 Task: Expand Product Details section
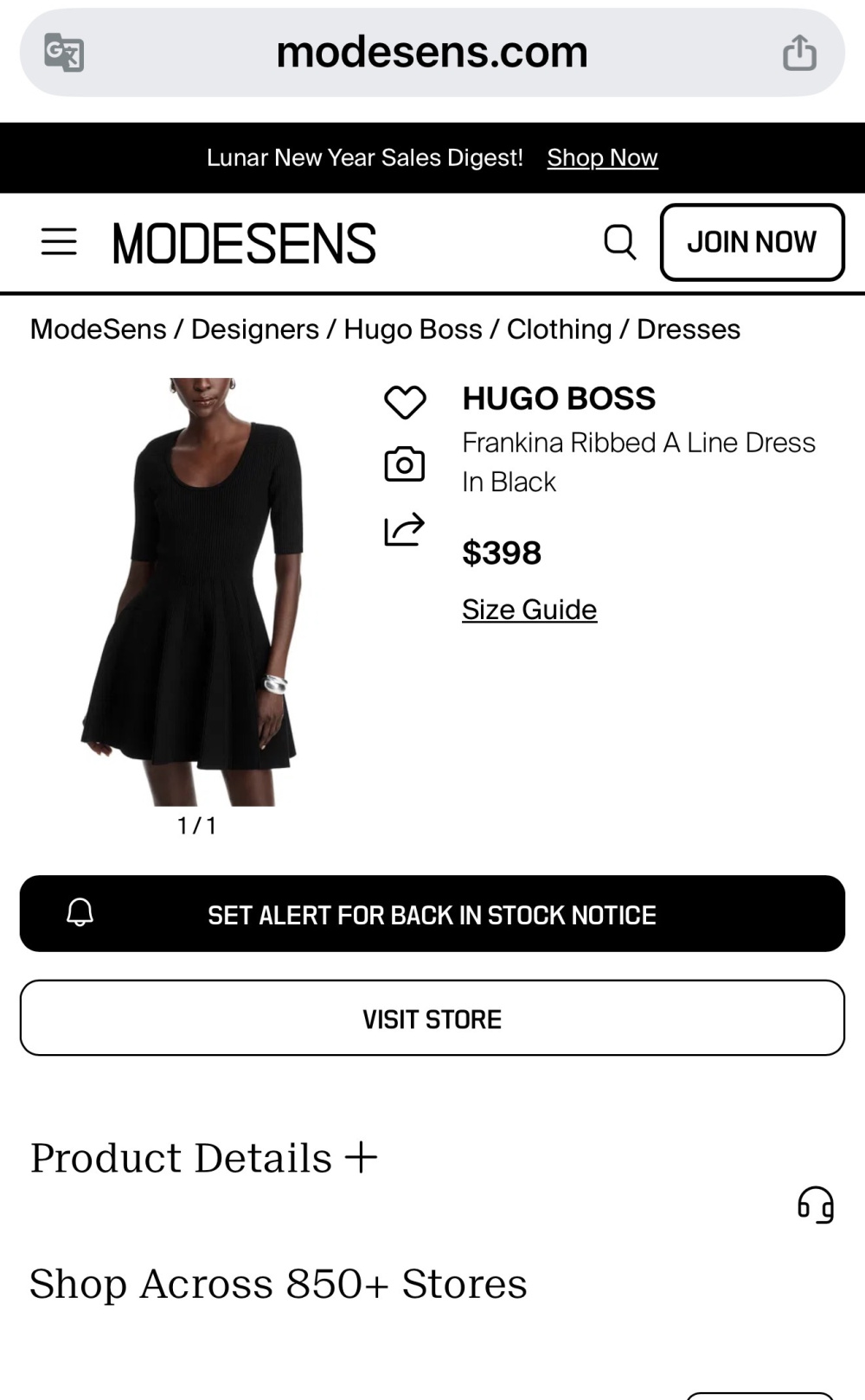point(204,1158)
